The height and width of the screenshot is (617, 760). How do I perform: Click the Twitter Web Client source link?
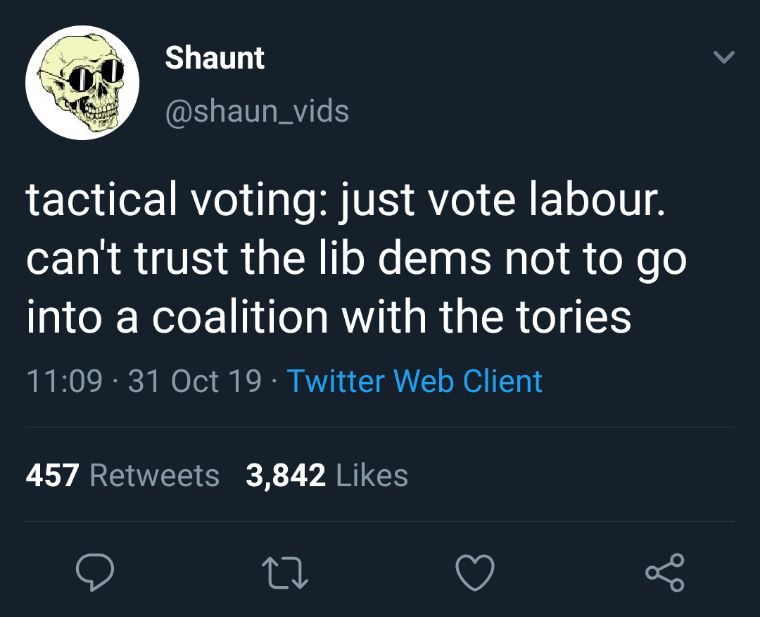415,381
